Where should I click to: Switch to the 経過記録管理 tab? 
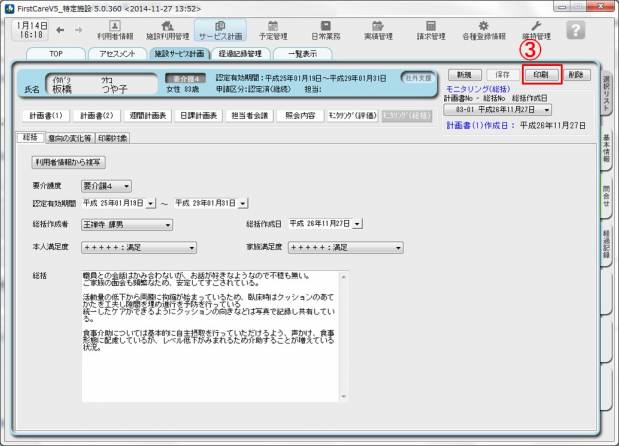pyautogui.click(x=240, y=54)
